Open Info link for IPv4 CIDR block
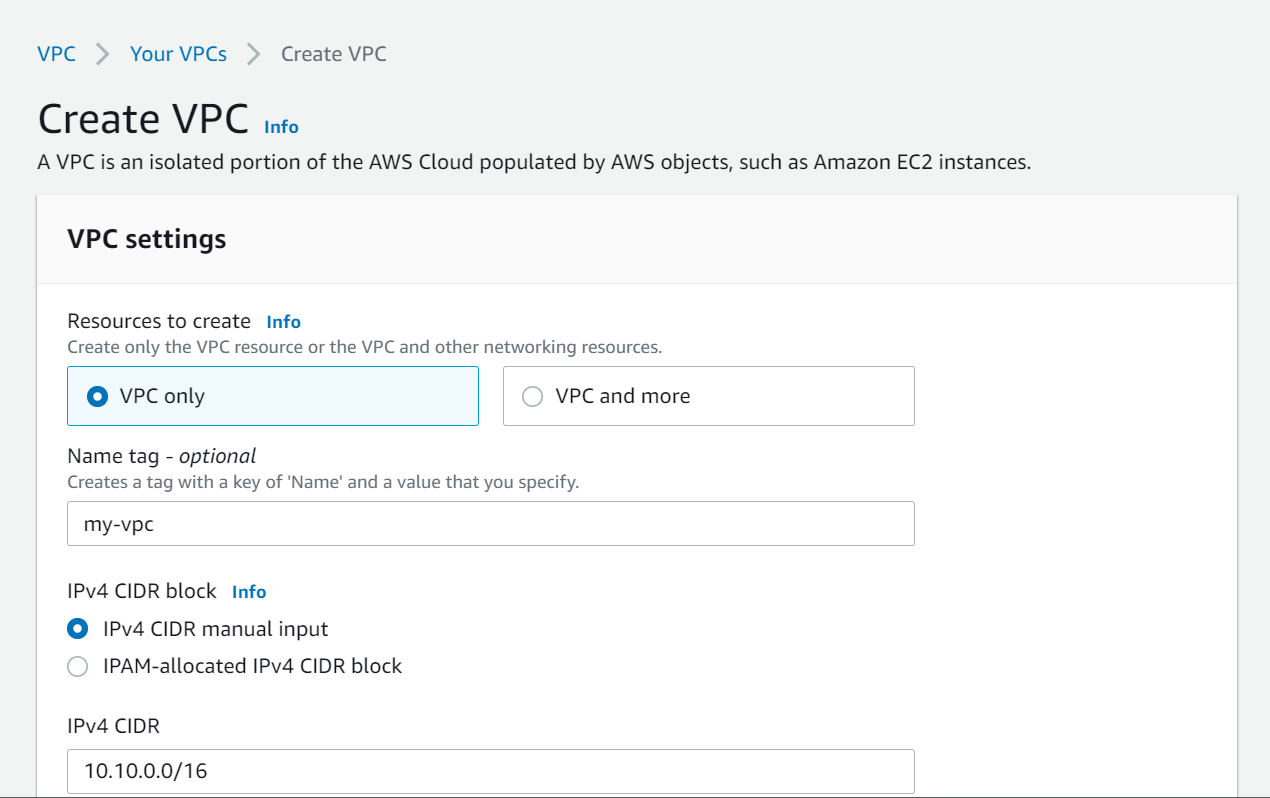Screen dimensions: 1270x798 [x=249, y=592]
